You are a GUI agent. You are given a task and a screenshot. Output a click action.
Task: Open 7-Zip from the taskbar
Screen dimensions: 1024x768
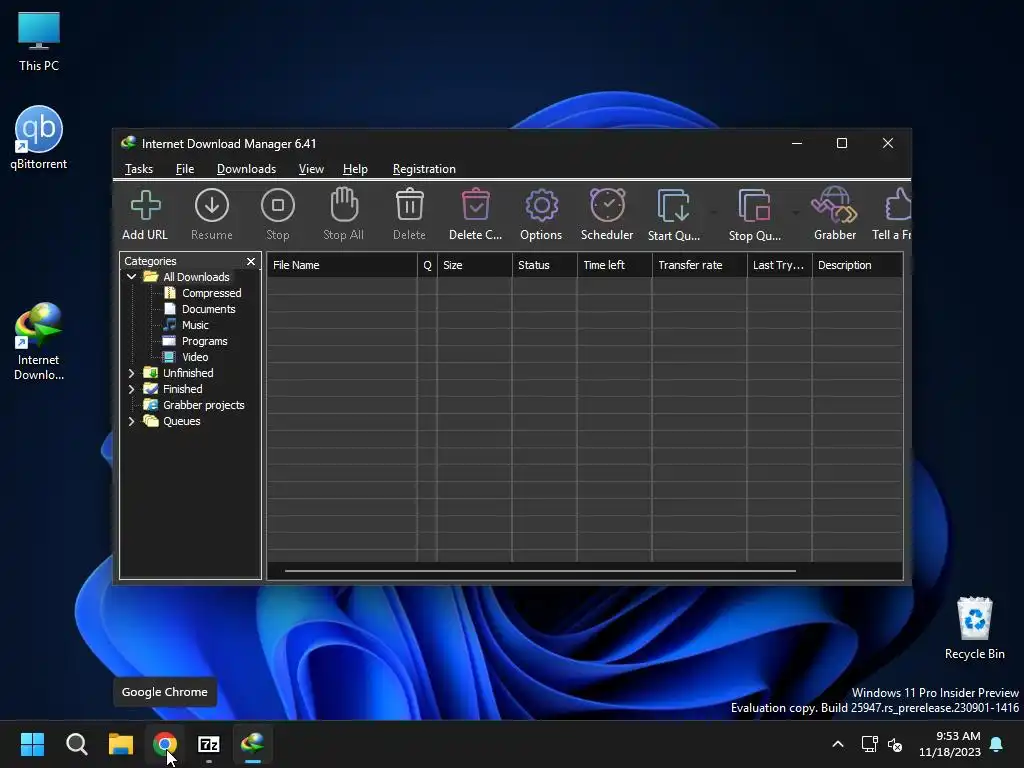click(x=209, y=744)
